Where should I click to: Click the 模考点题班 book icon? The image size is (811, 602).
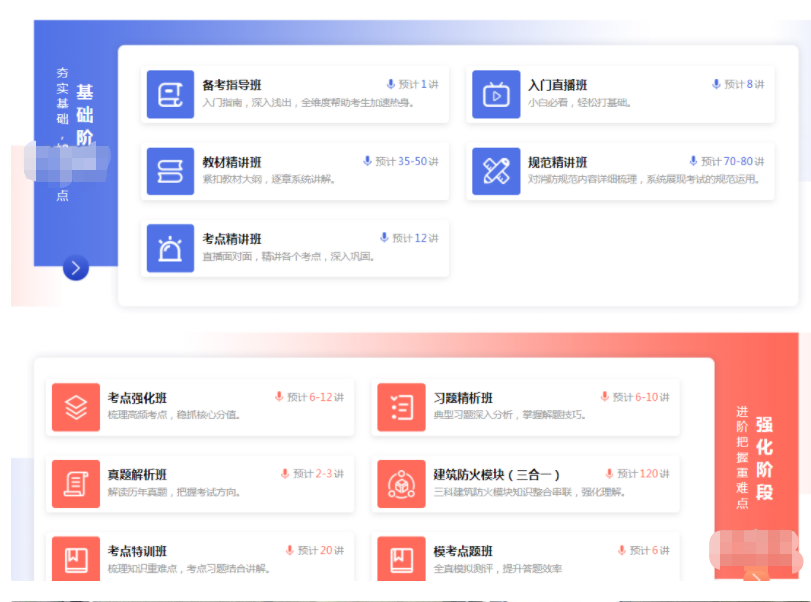coord(401,558)
